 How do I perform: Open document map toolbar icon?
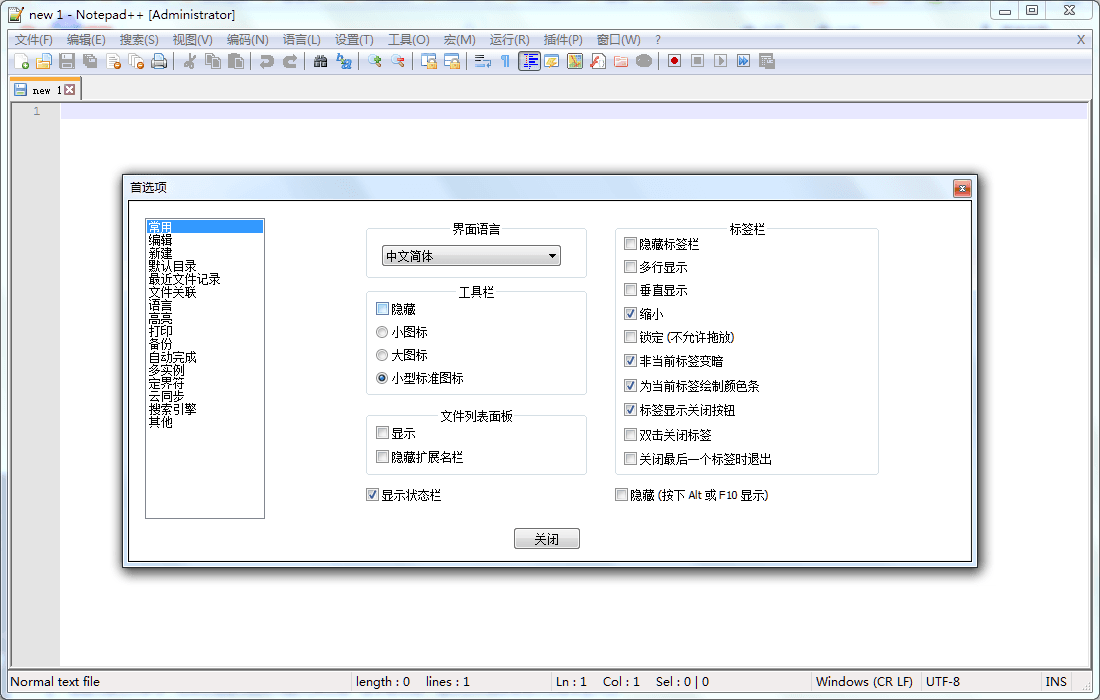pyautogui.click(x=575, y=62)
